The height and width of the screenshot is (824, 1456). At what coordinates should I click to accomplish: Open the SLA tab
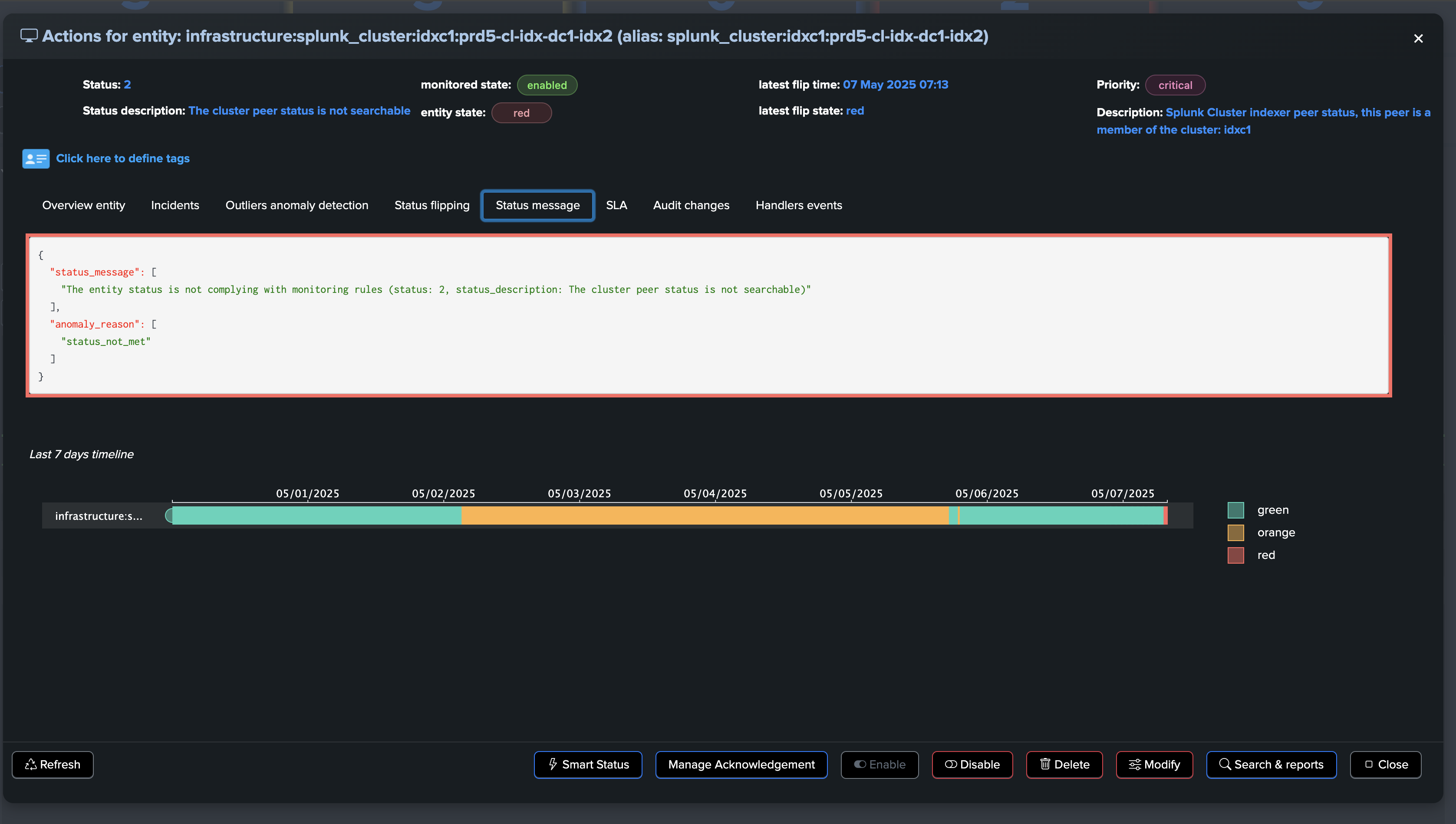pyautogui.click(x=616, y=205)
